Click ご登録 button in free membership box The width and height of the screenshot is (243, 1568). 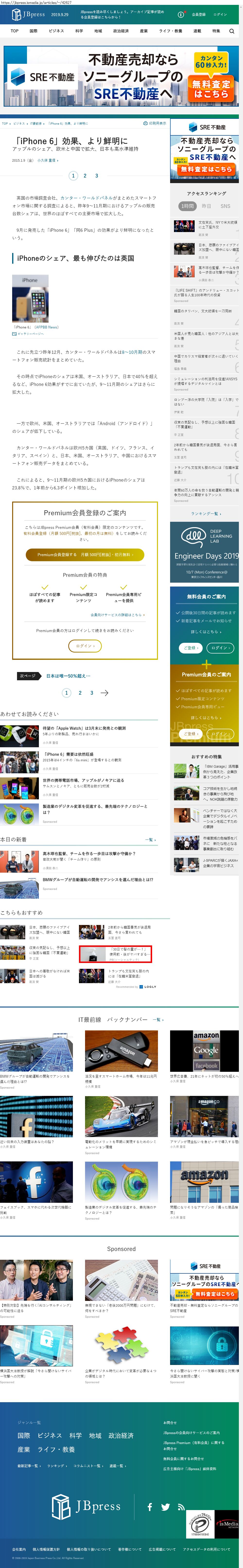191,648
